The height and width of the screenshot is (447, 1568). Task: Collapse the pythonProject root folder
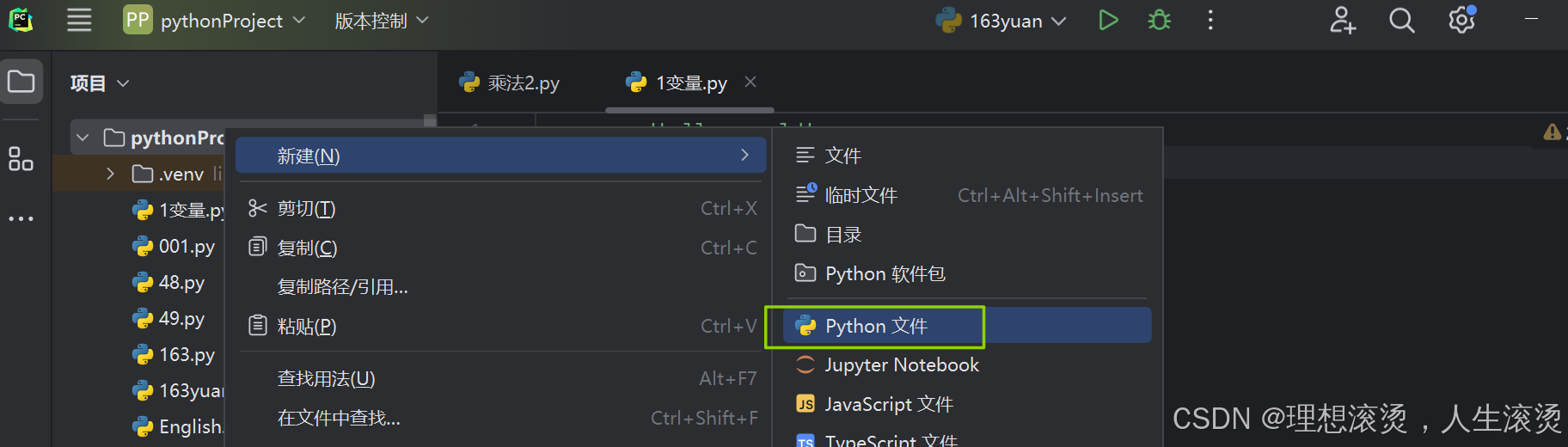pos(83,138)
